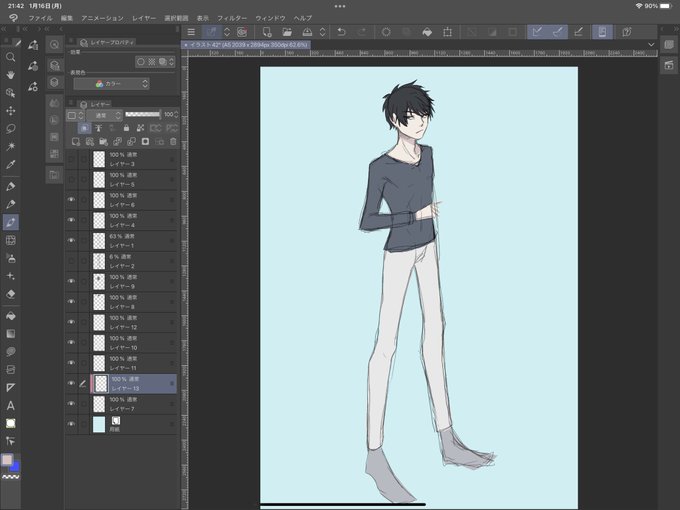Select the Eraser tool
Image resolution: width=680 pixels, height=510 pixels.
click(x=10, y=294)
